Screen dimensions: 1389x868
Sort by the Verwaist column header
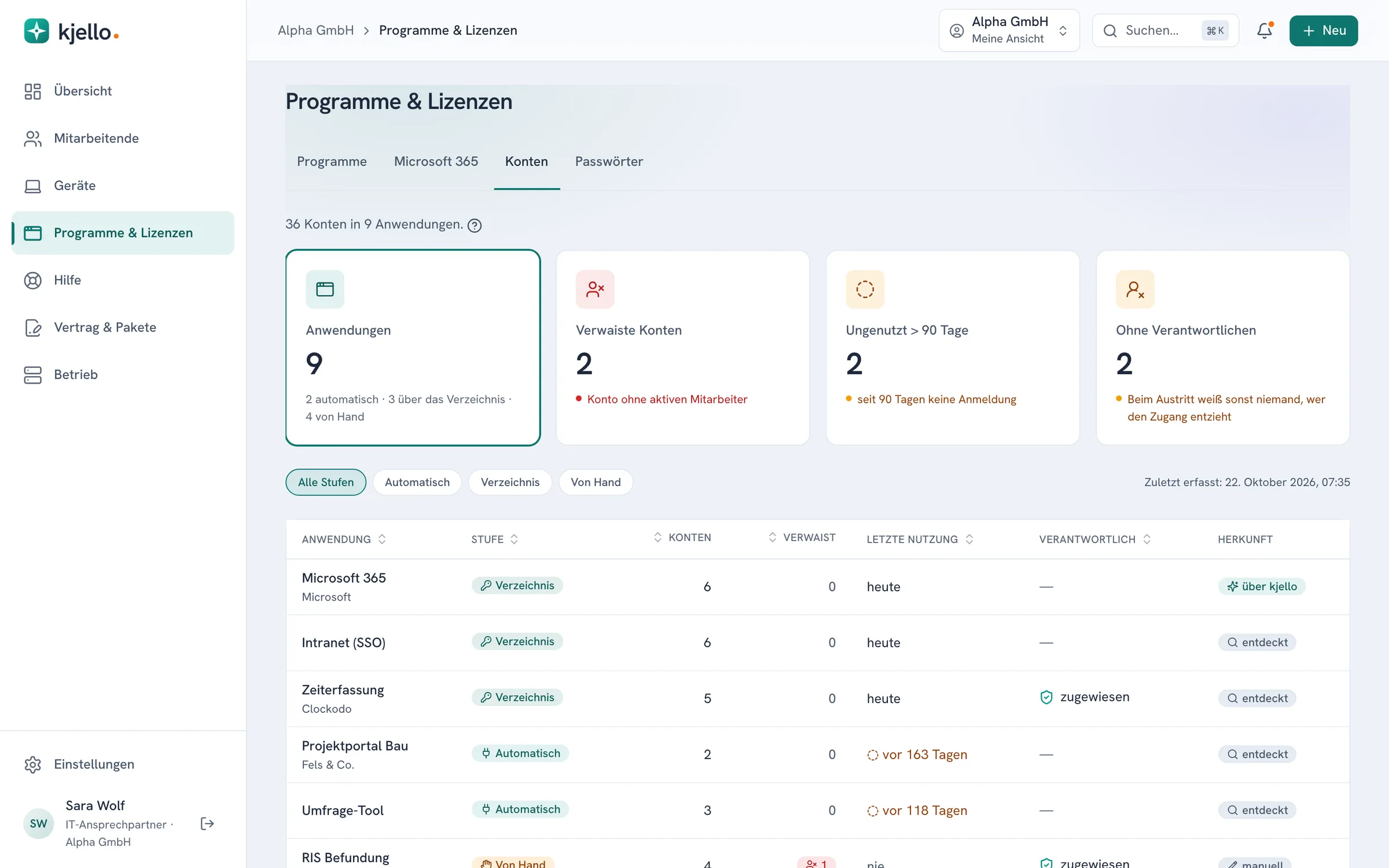(x=802, y=538)
